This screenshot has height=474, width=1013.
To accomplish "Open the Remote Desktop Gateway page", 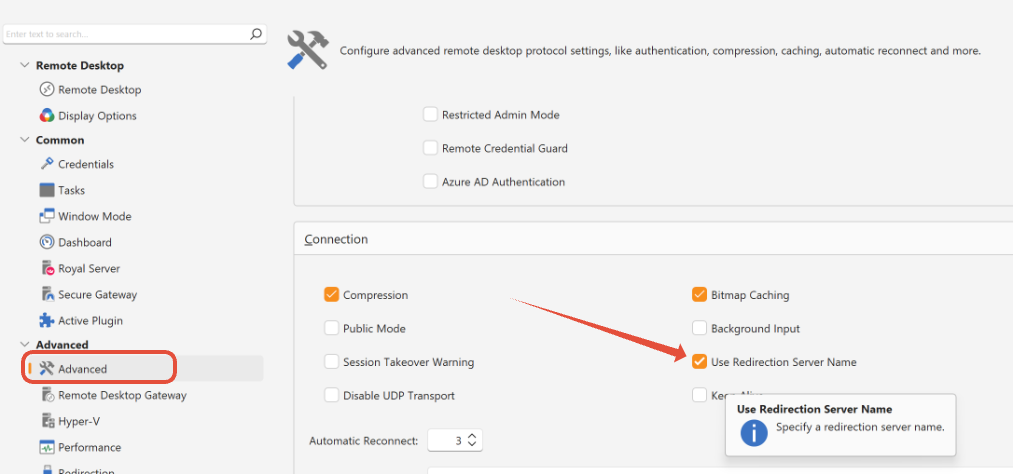I will coord(122,395).
